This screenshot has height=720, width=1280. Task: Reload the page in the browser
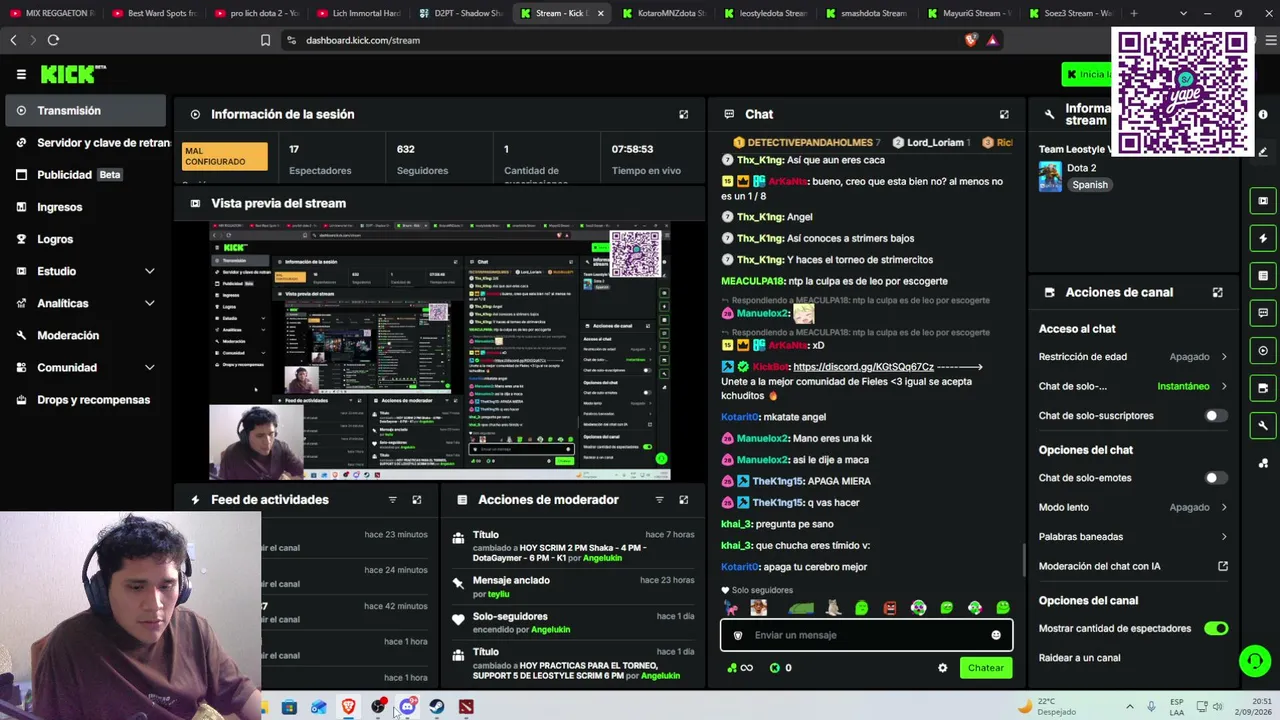pos(53,40)
